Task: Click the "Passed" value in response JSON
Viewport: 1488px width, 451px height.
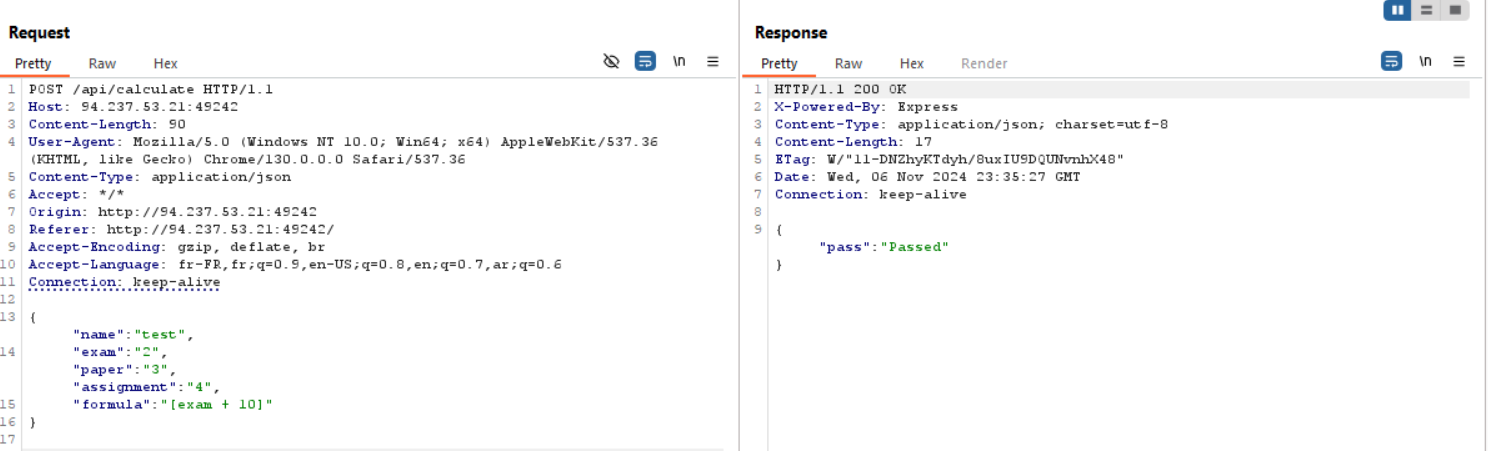Action: point(914,247)
